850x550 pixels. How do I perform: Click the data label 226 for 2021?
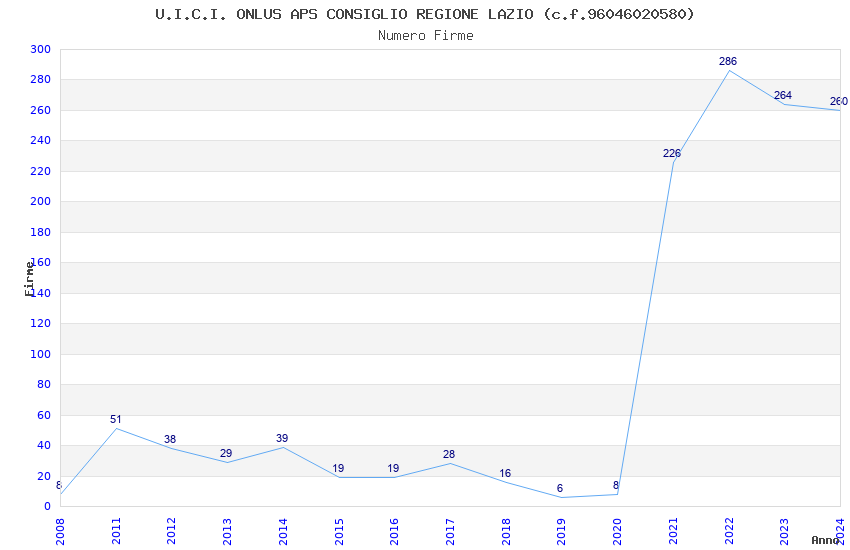point(672,153)
